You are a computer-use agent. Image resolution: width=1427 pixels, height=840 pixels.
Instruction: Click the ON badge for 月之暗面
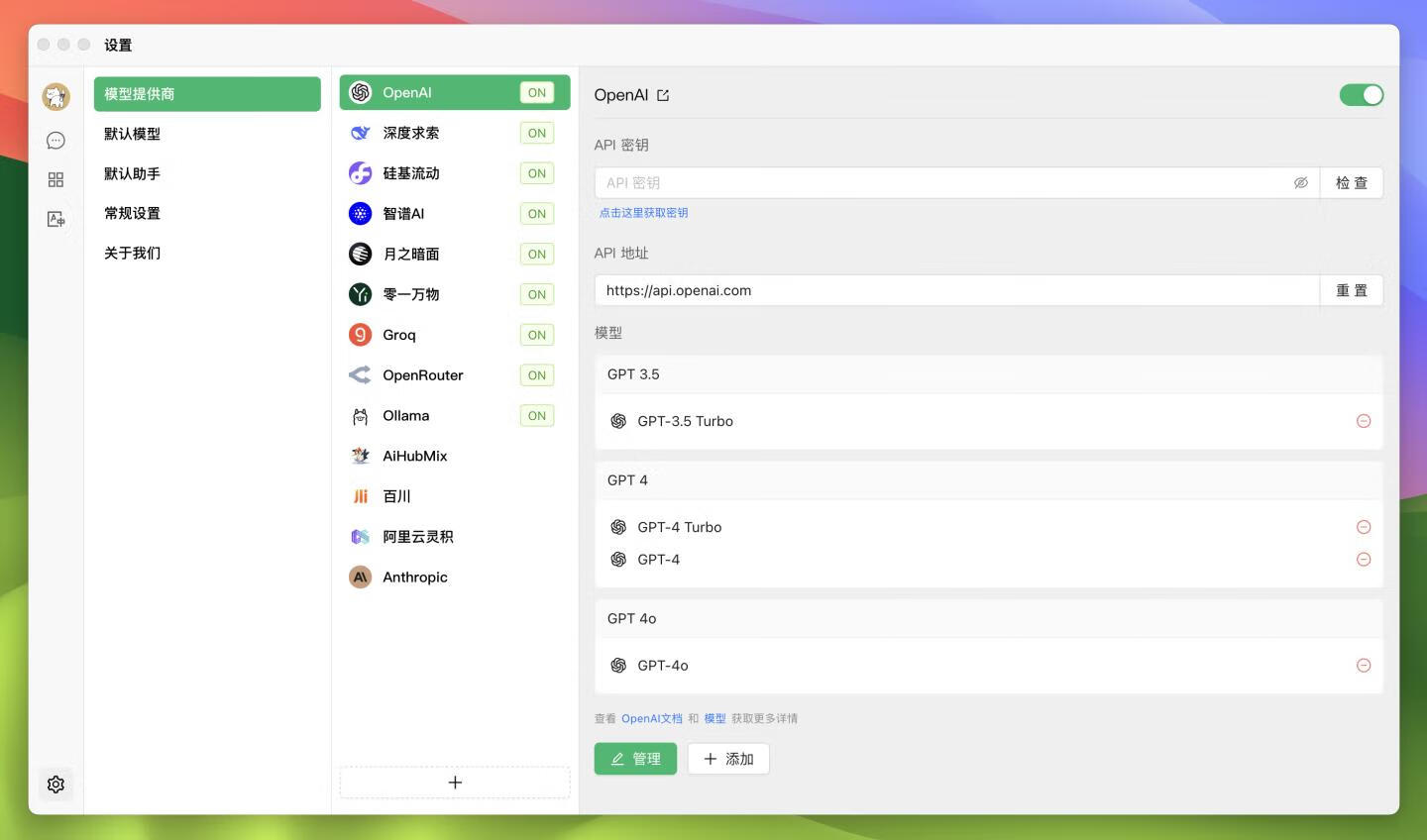click(x=537, y=255)
